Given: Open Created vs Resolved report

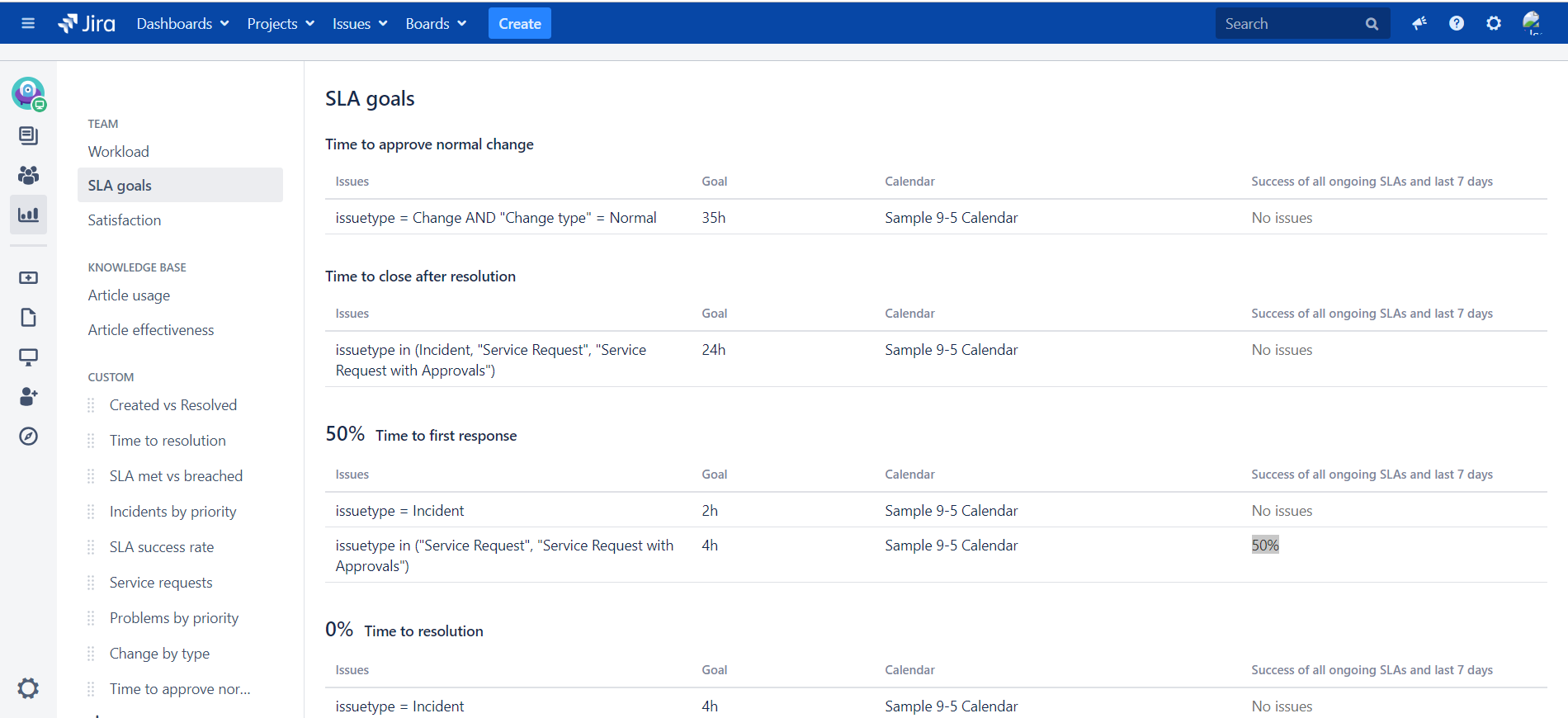Looking at the screenshot, I should coord(173,405).
